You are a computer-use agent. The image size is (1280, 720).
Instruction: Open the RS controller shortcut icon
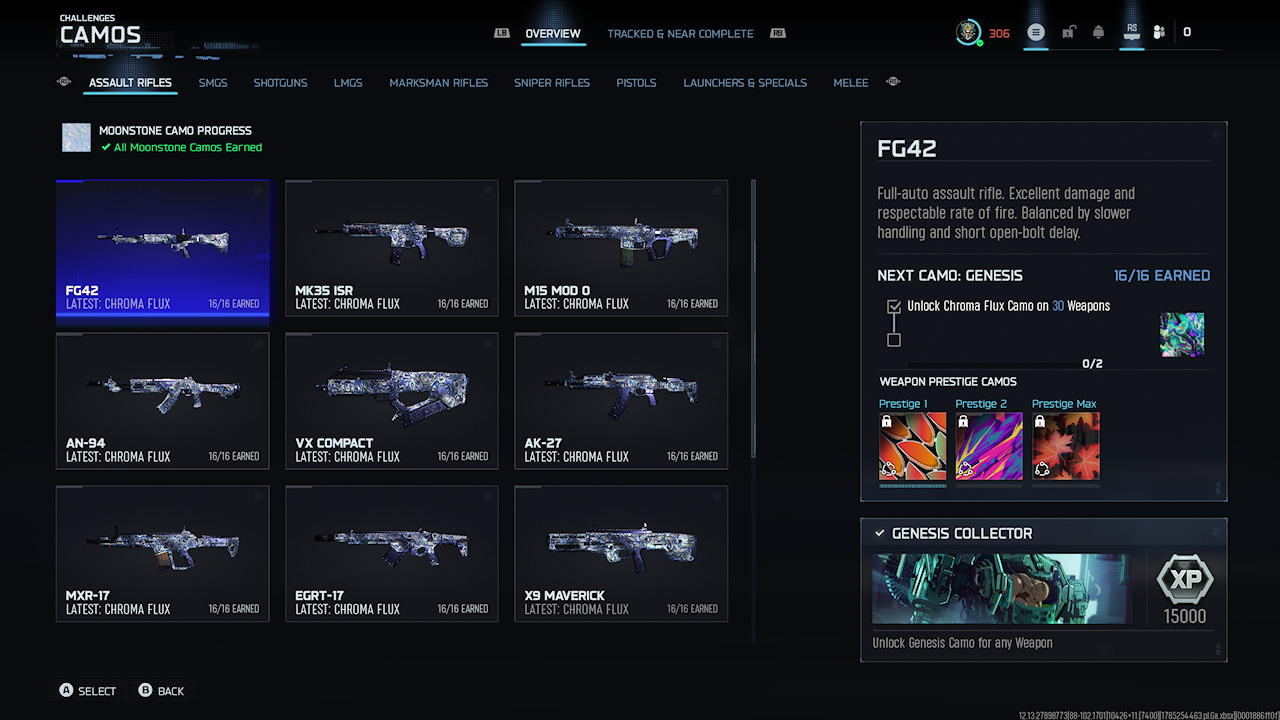[x=1132, y=32]
